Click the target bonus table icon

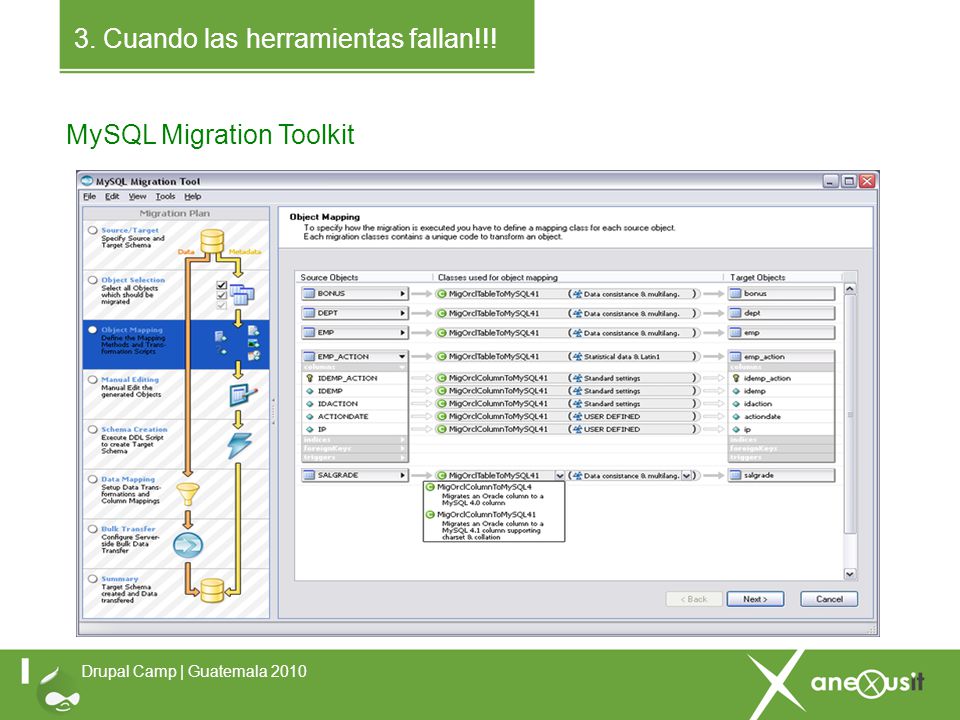click(x=736, y=294)
